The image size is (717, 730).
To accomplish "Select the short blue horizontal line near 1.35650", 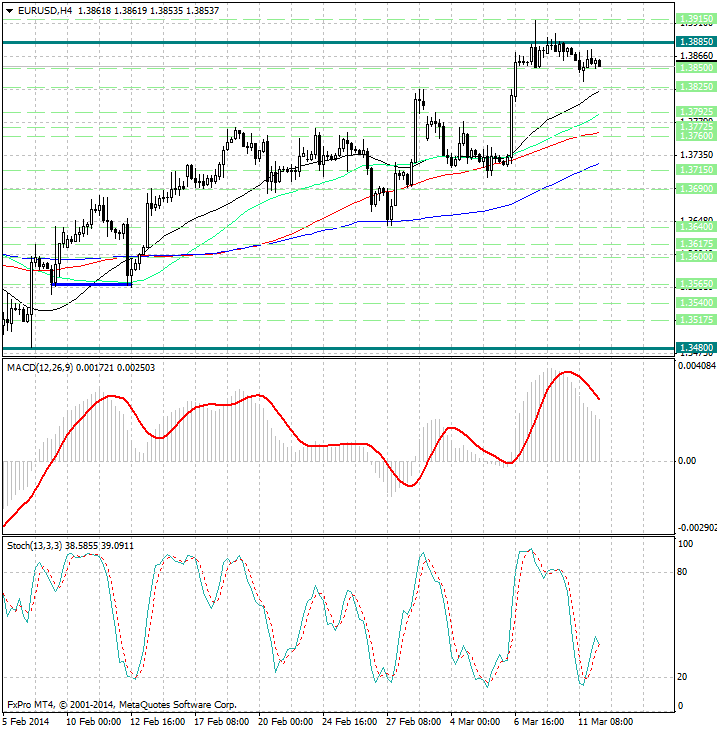I will tap(91, 284).
